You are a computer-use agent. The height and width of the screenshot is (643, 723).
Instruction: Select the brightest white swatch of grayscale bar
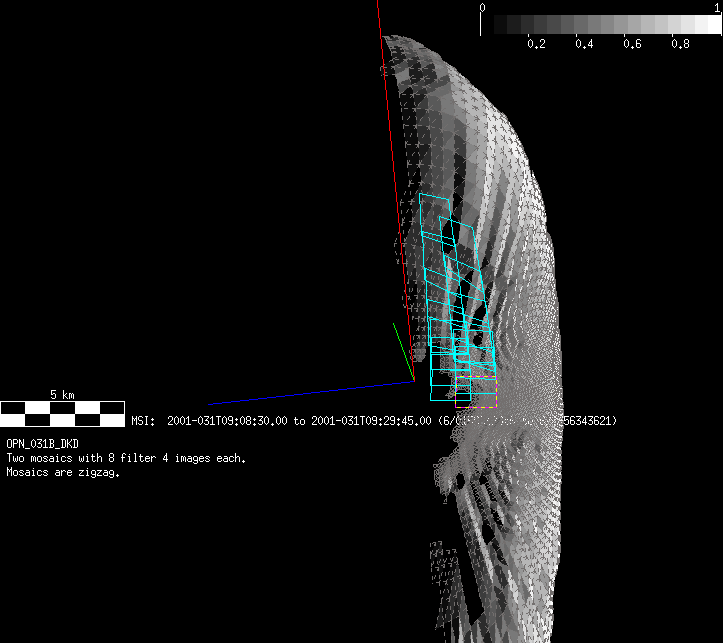710,25
